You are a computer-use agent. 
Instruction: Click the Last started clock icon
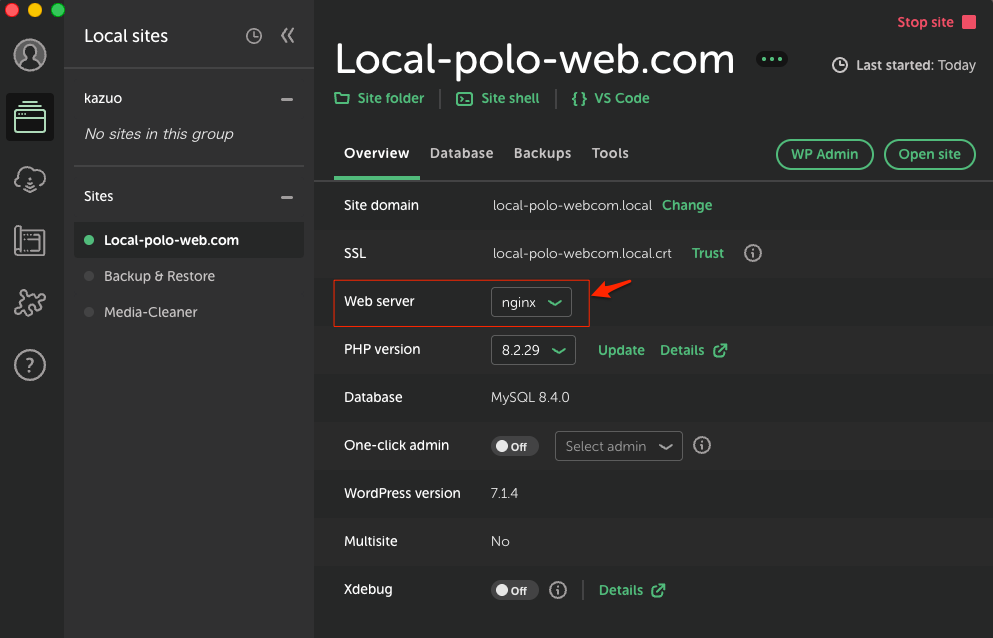tap(840, 65)
